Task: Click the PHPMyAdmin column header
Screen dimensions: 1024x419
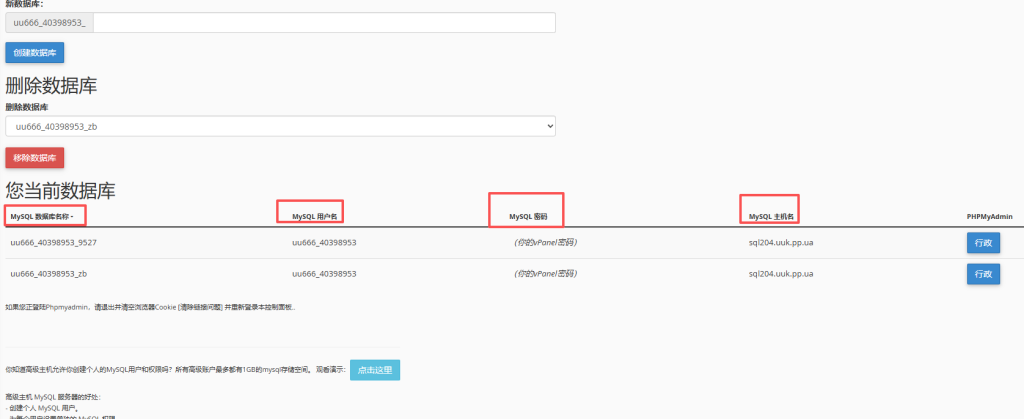Action: point(989,216)
